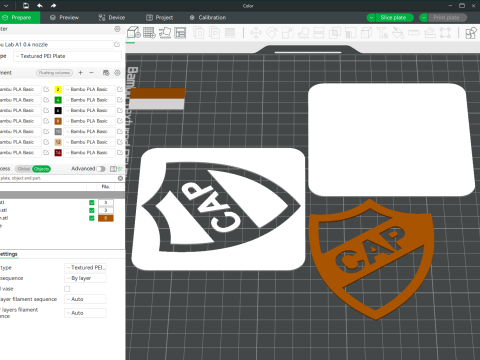Open the Preview tab
The height and width of the screenshot is (360, 480).
pos(64,18)
